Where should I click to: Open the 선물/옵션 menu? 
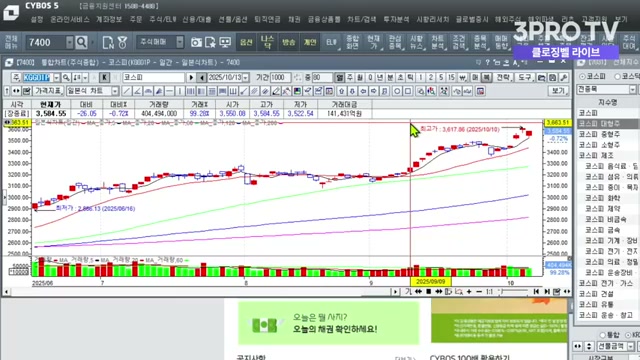tap(233, 19)
